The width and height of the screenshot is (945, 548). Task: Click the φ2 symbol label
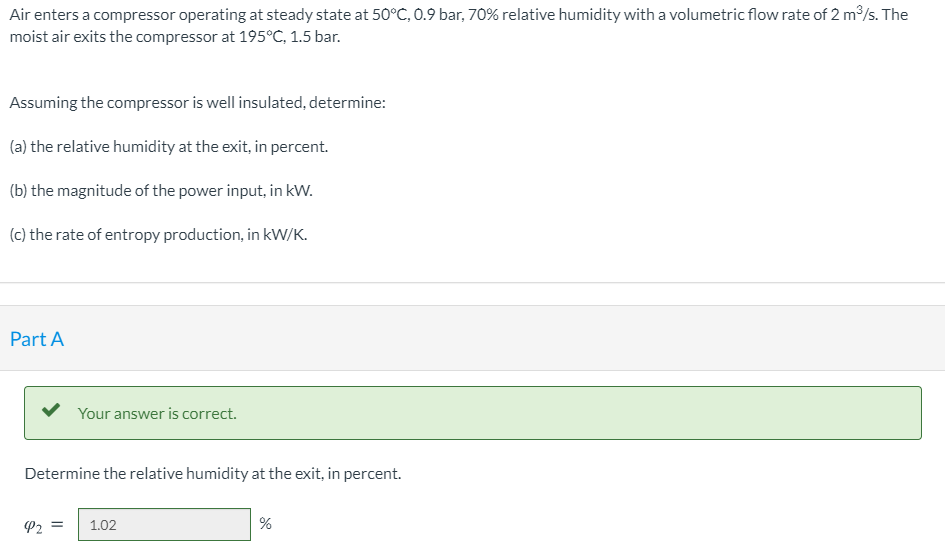coord(33,526)
